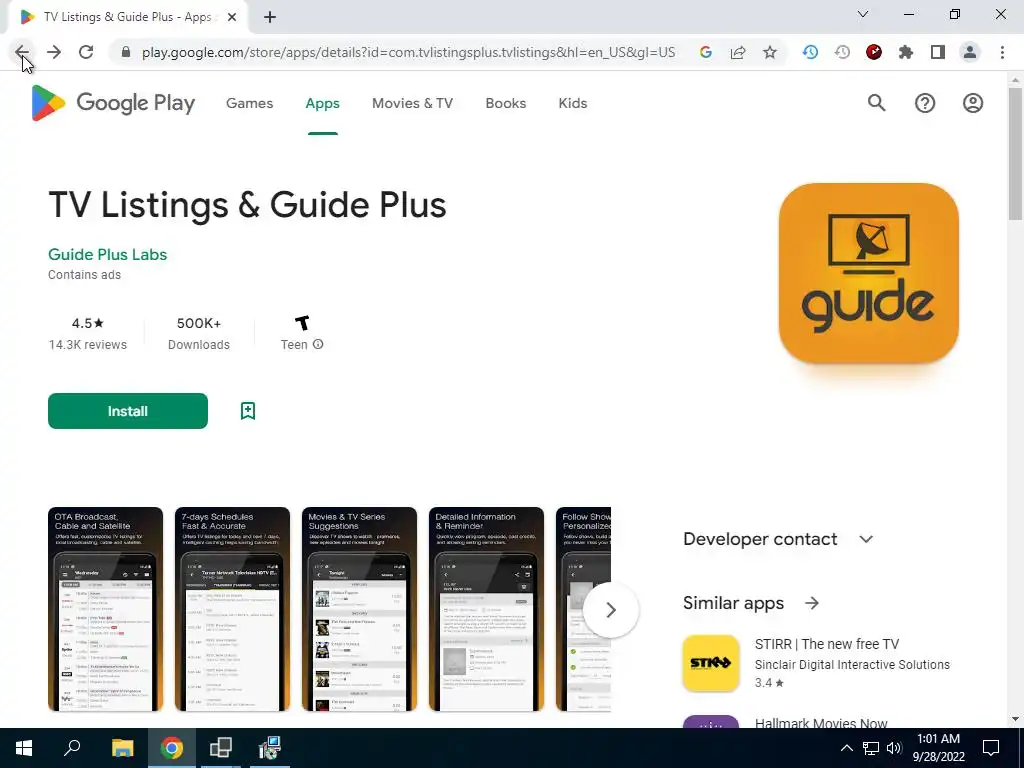Image resolution: width=1024 pixels, height=768 pixels.
Task: Open the Kids tab
Action: 573,103
